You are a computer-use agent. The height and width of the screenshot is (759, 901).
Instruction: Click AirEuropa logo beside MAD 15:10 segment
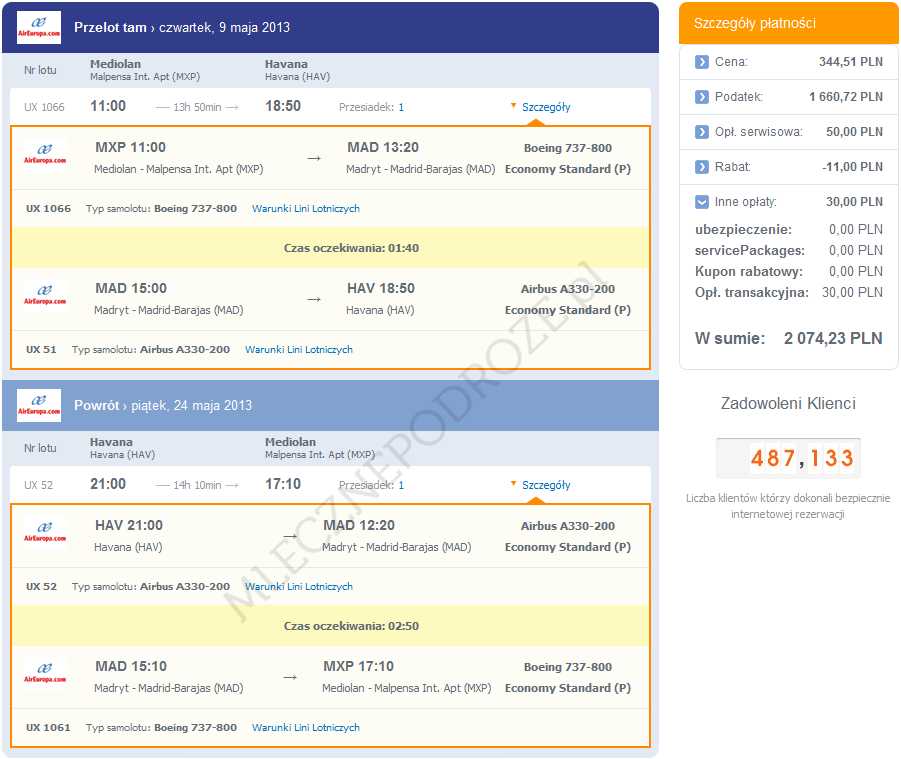(x=45, y=673)
